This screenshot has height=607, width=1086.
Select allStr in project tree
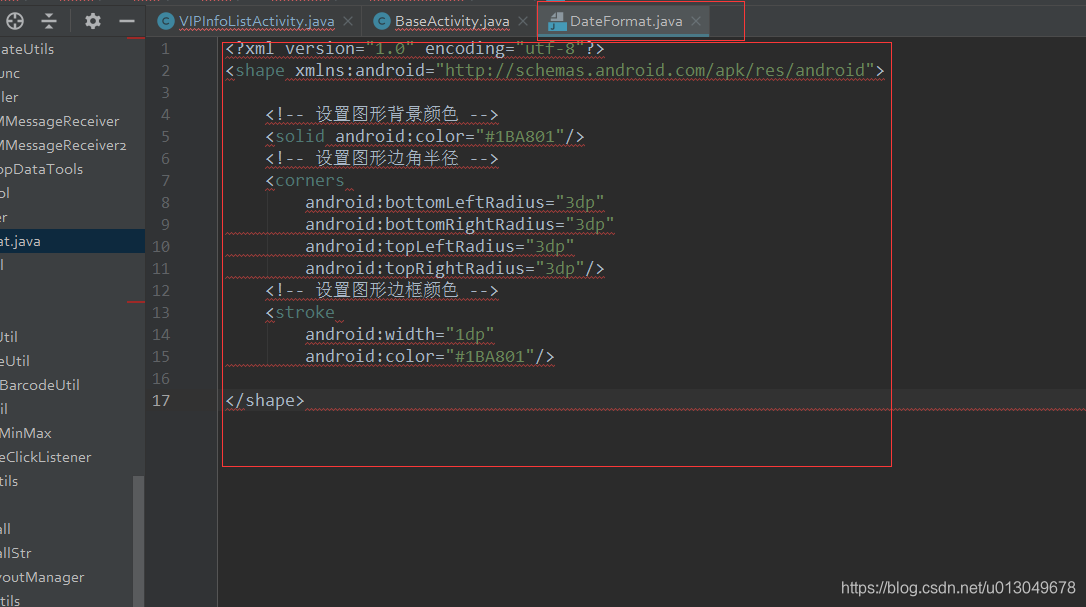(x=16, y=553)
